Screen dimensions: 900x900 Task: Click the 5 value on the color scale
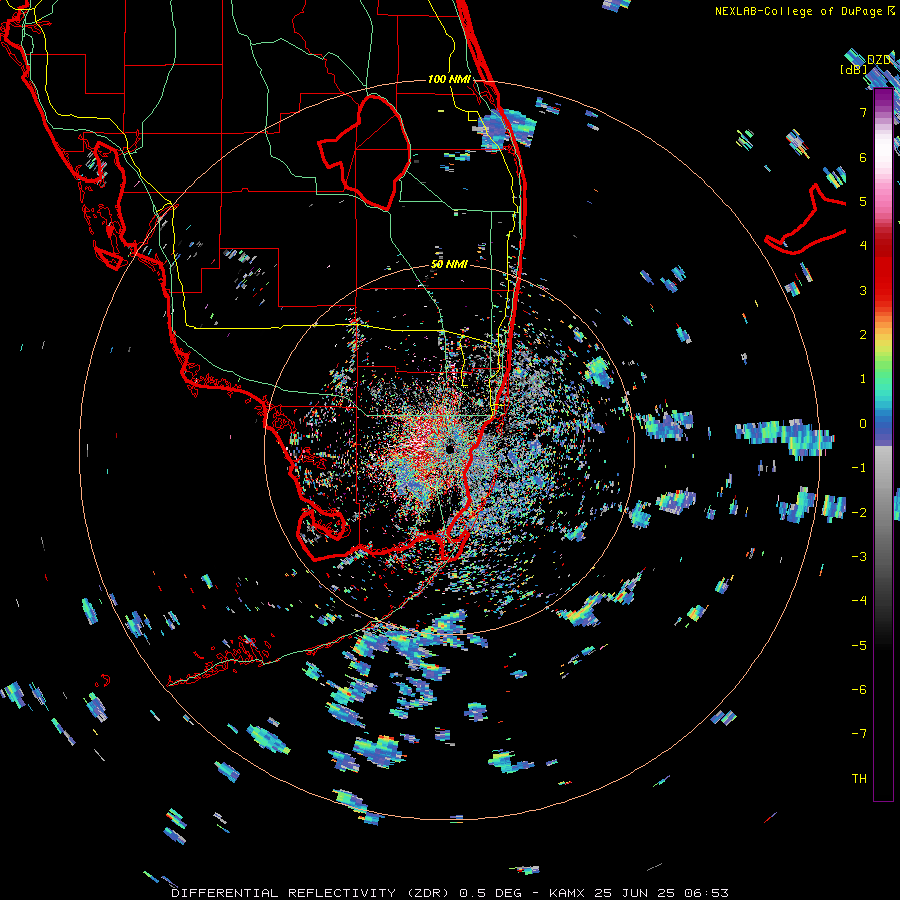[863, 201]
